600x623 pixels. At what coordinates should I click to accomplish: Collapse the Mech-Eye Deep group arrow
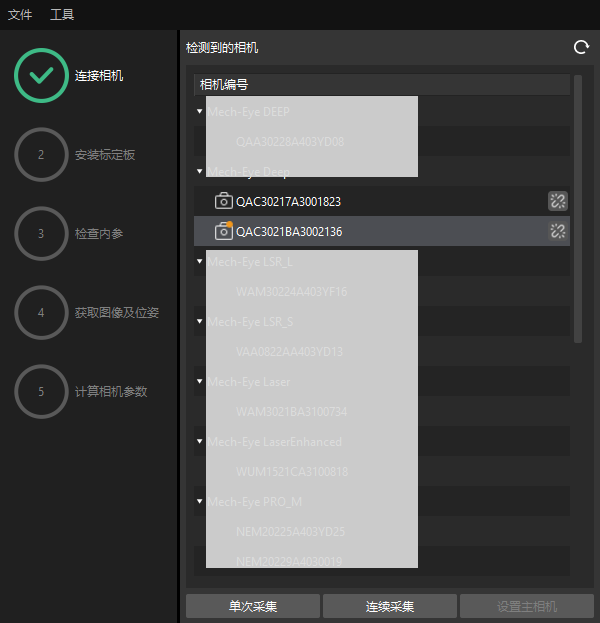(x=199, y=171)
